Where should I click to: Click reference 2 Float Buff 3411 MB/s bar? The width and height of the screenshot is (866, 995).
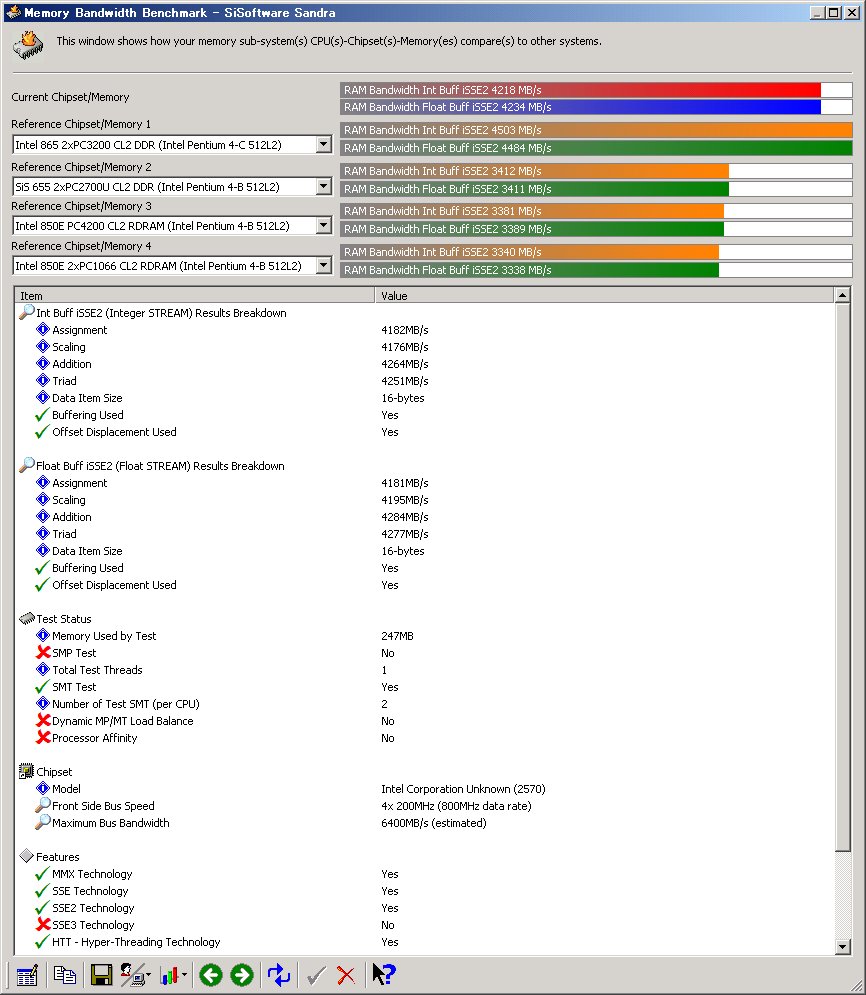click(596, 189)
